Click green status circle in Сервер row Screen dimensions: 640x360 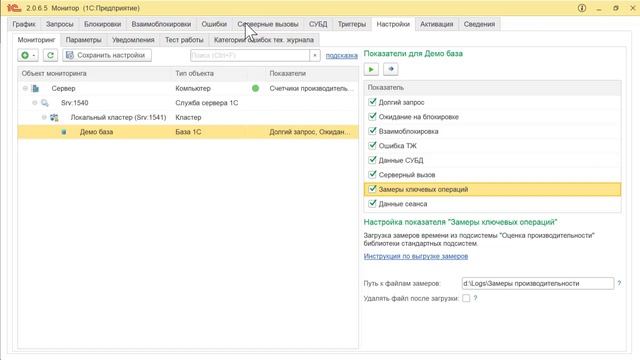pyautogui.click(x=256, y=88)
